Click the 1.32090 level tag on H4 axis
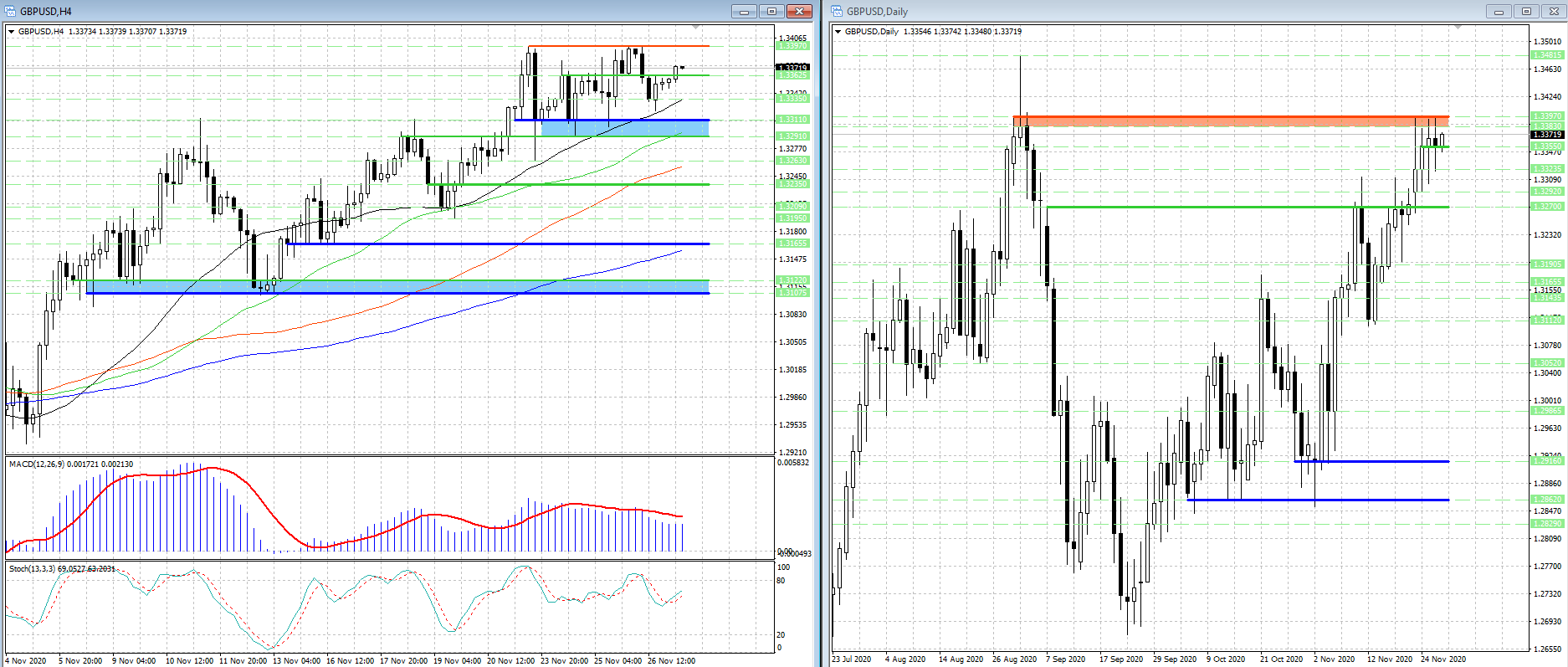 point(792,207)
